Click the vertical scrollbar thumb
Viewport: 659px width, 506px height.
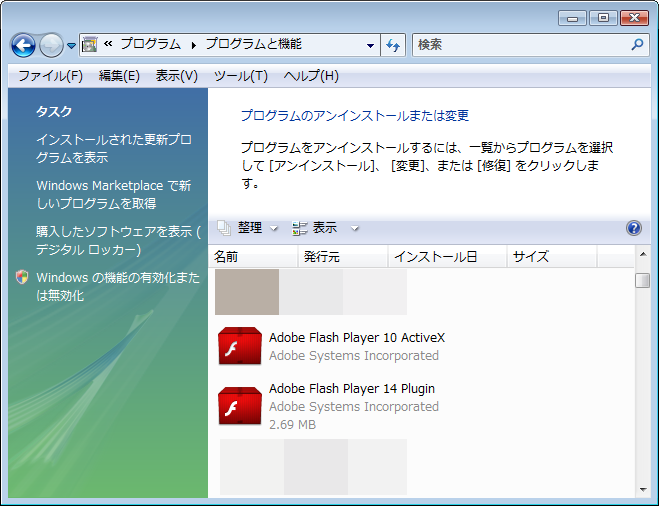(x=643, y=280)
